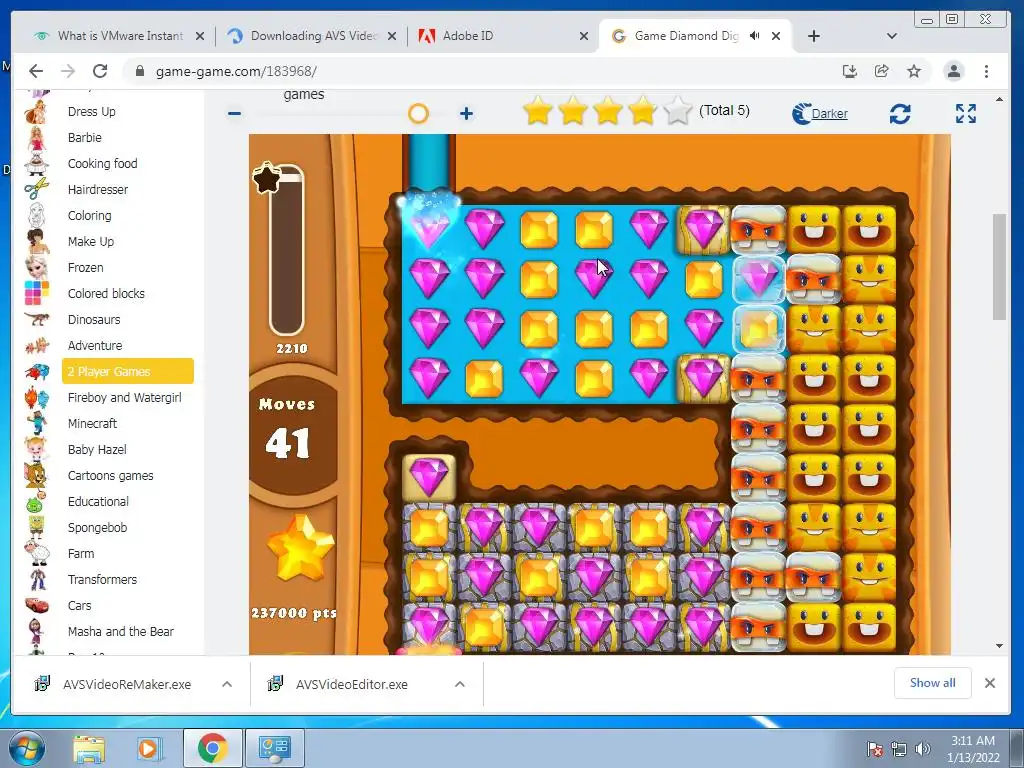Screen dimensions: 1024x768
Task: Open the tab search dropdown chevron
Action: click(891, 36)
